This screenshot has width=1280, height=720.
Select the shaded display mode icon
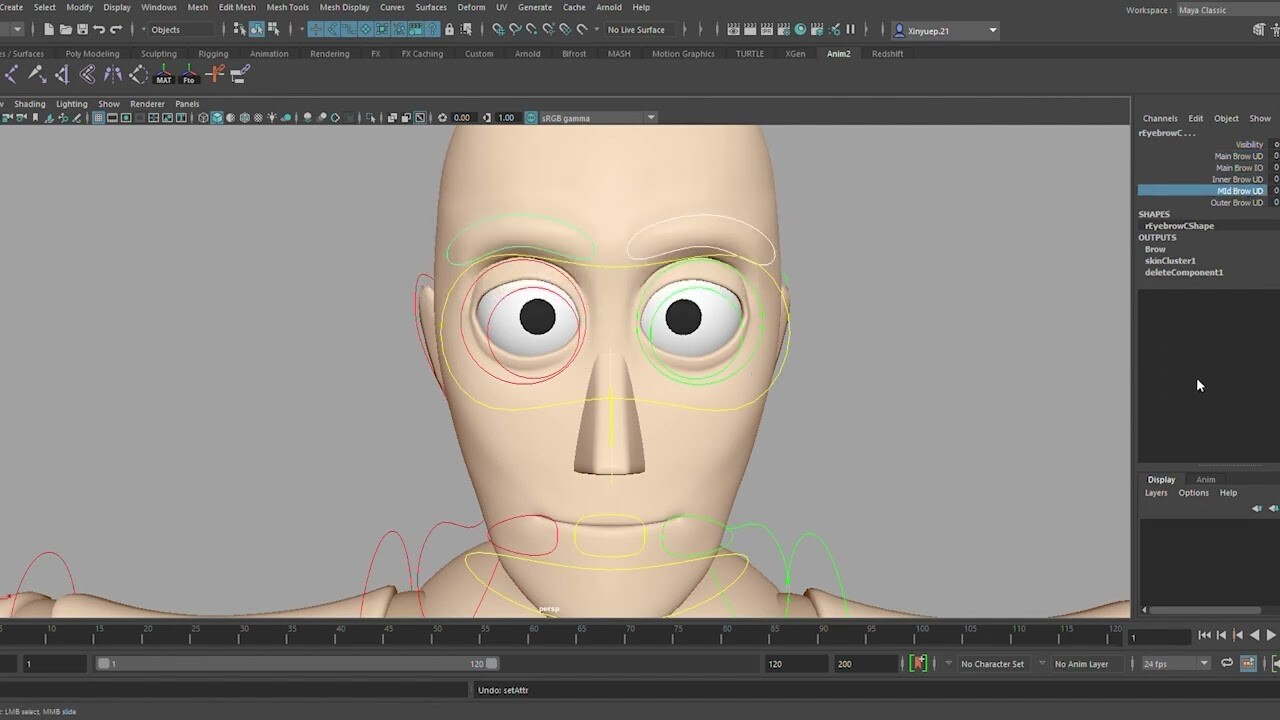(218, 117)
